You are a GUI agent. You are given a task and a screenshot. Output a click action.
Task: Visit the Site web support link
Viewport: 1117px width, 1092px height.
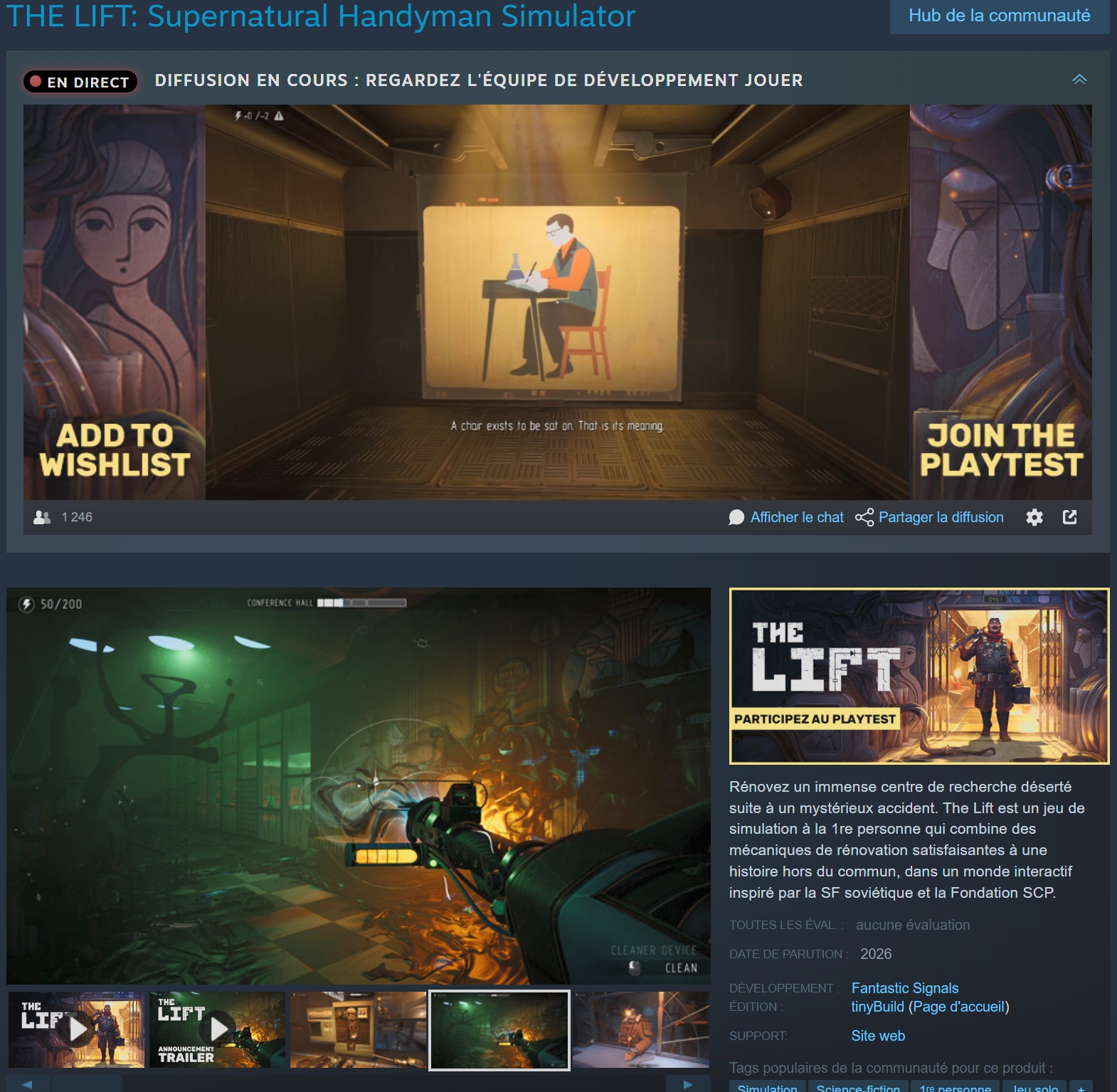point(878,1036)
